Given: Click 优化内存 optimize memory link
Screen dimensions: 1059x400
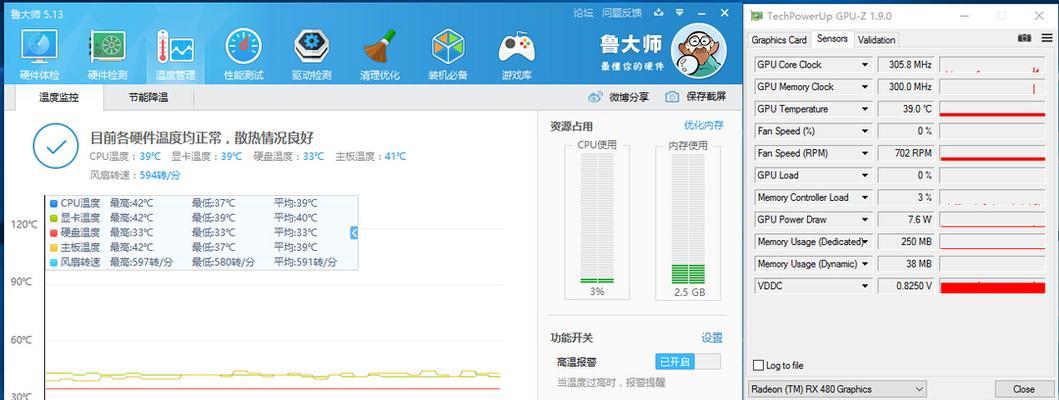Looking at the screenshot, I should click(704, 125).
